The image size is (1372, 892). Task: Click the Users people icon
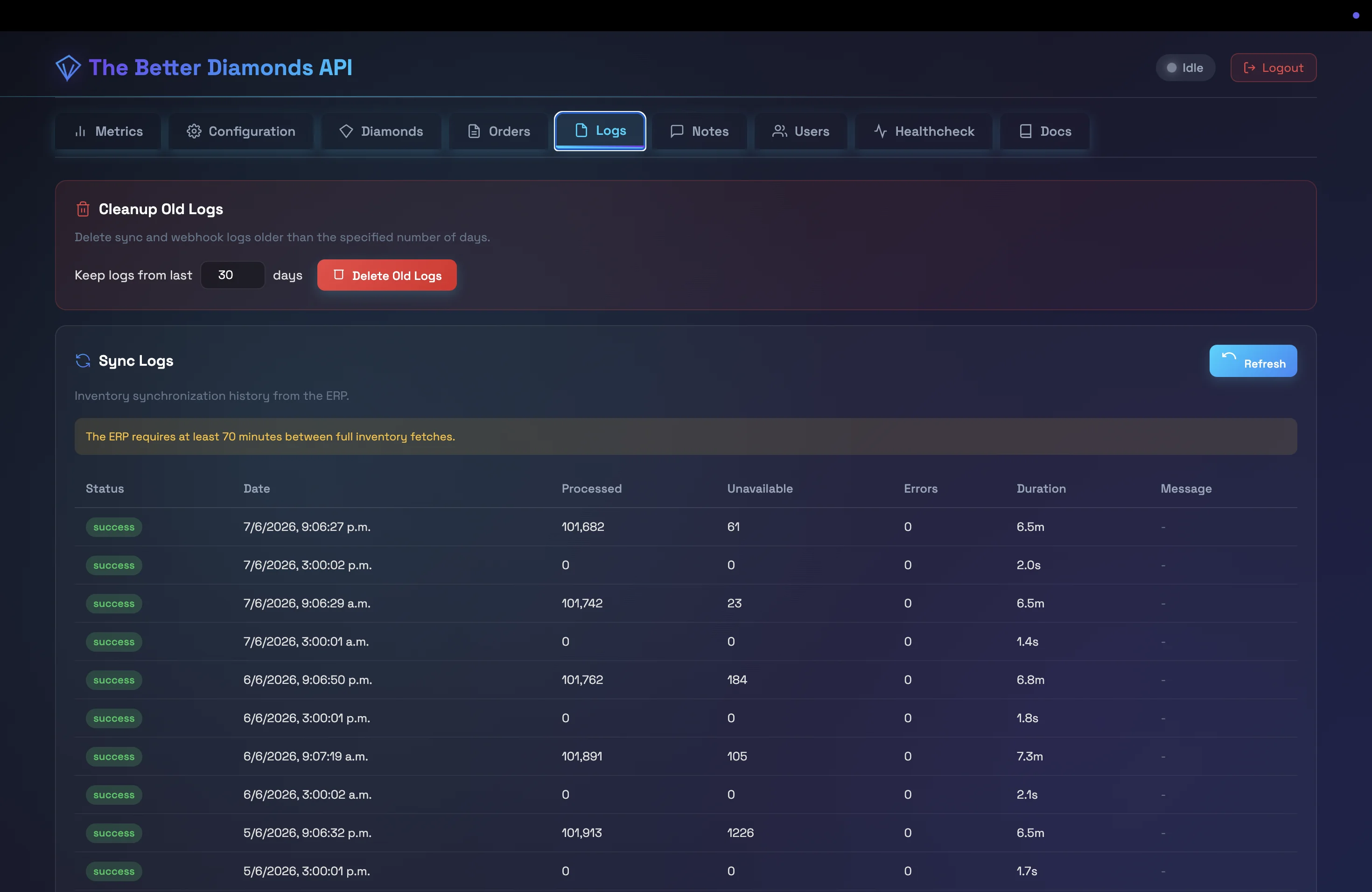tap(779, 132)
